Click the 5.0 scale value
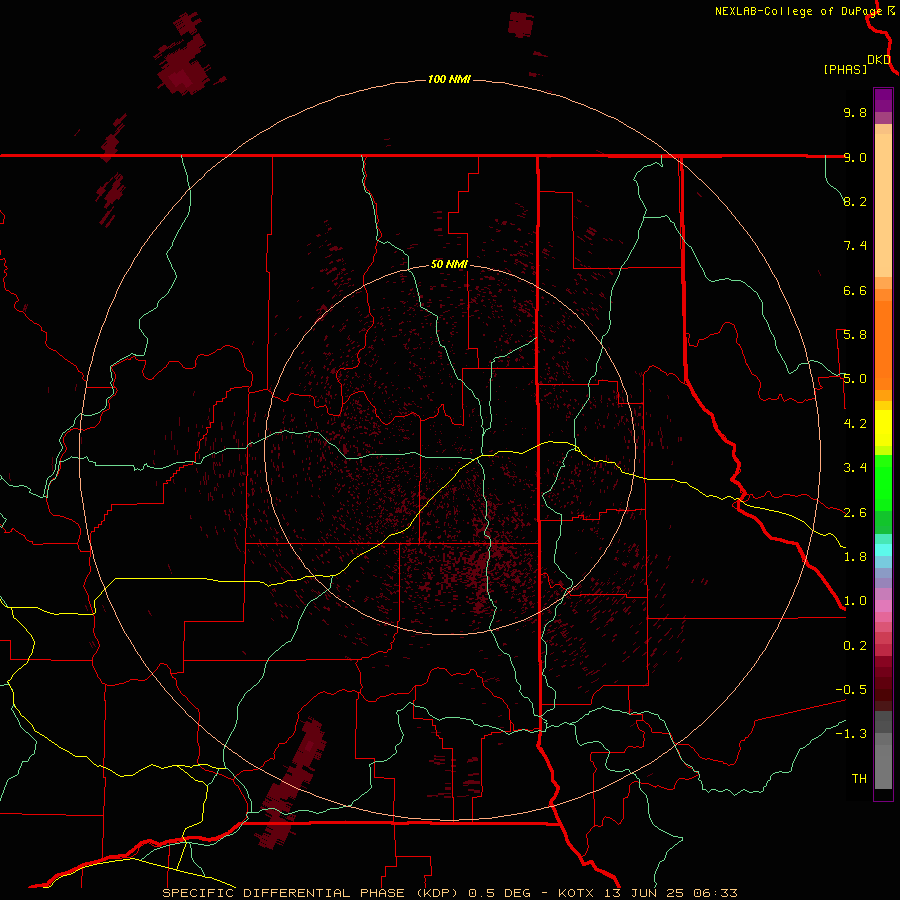 coord(855,379)
